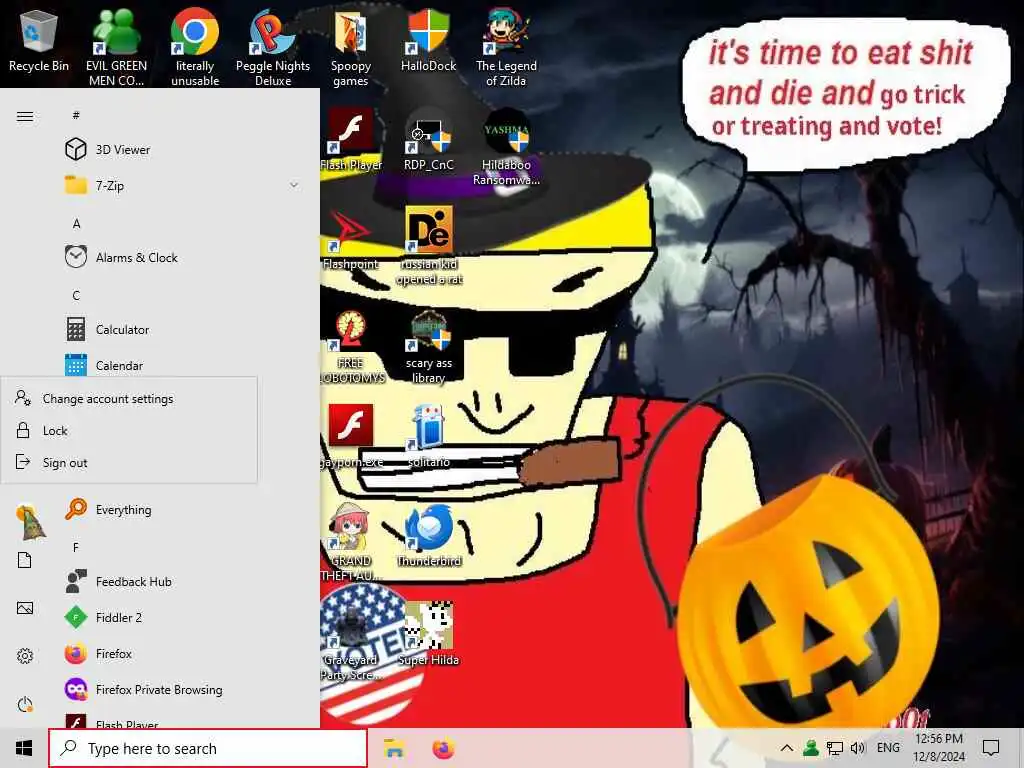Screen dimensions: 1024x768
Task: Open the volume speaker tray icon
Action: [x=857, y=748]
